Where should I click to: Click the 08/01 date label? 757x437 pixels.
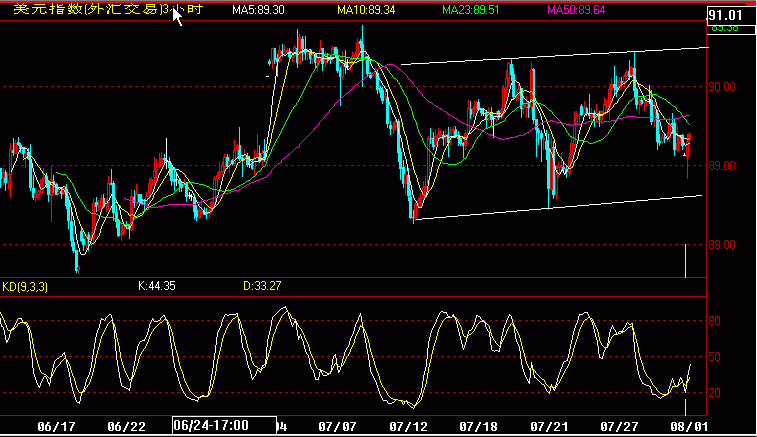point(689,427)
